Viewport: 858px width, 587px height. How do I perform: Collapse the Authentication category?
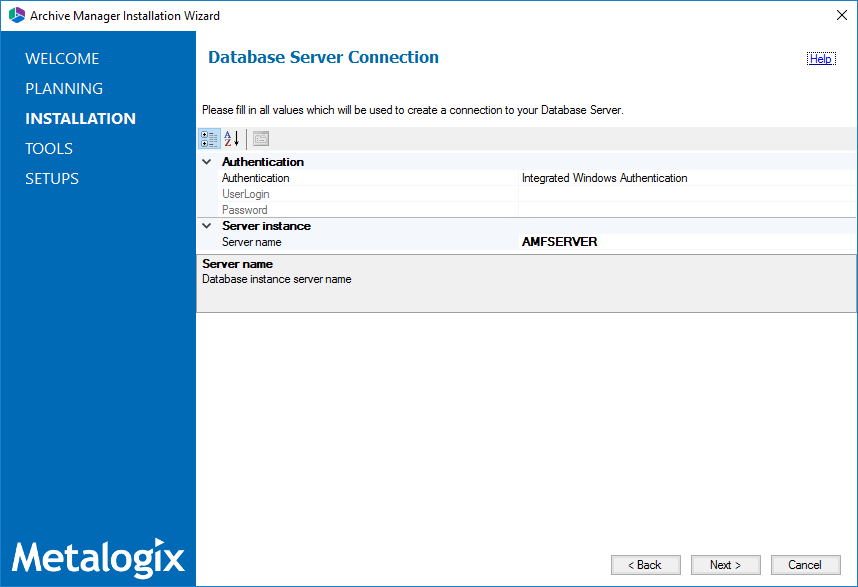[x=207, y=161]
